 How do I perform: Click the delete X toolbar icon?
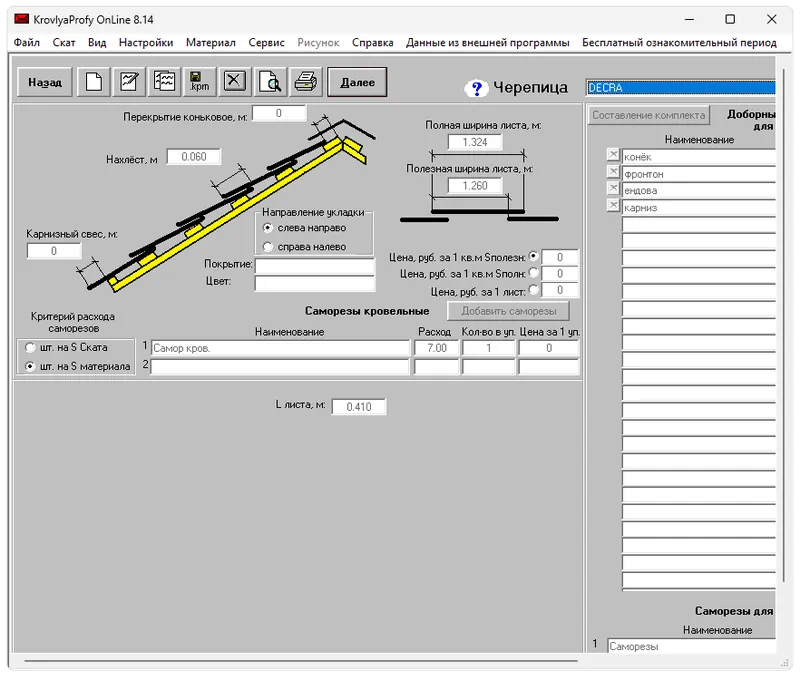(x=235, y=82)
